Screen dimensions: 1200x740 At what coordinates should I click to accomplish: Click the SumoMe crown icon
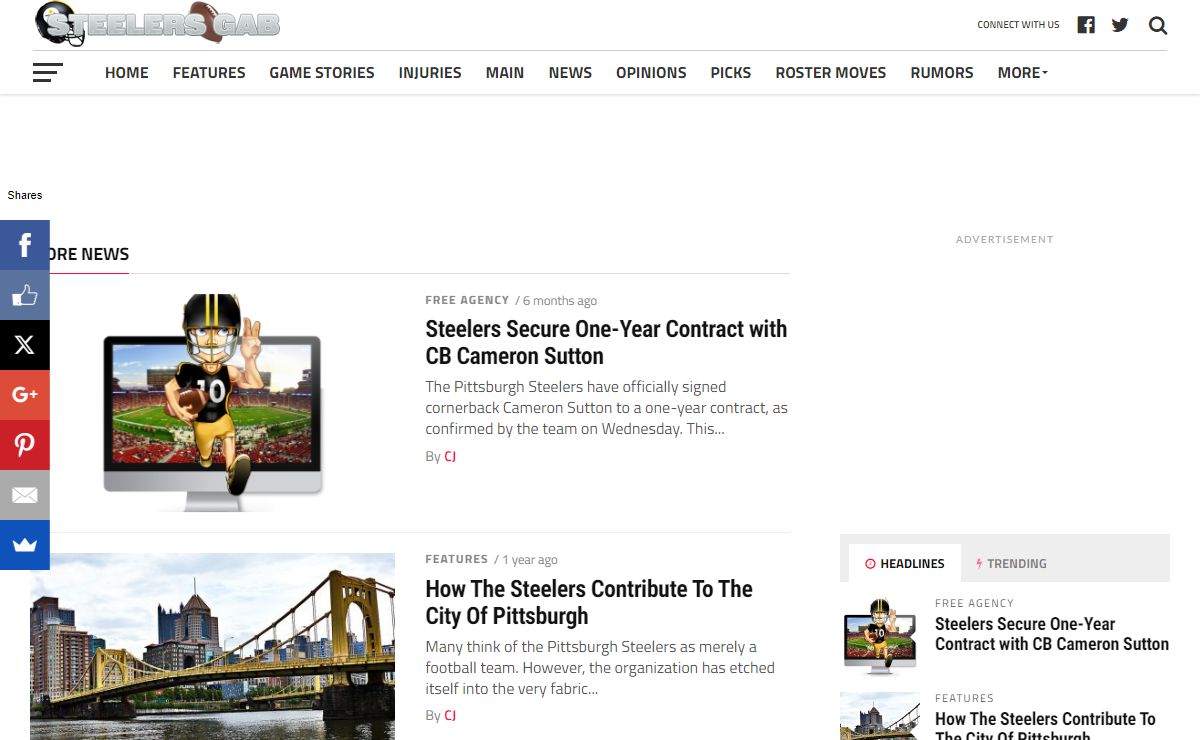coord(25,545)
